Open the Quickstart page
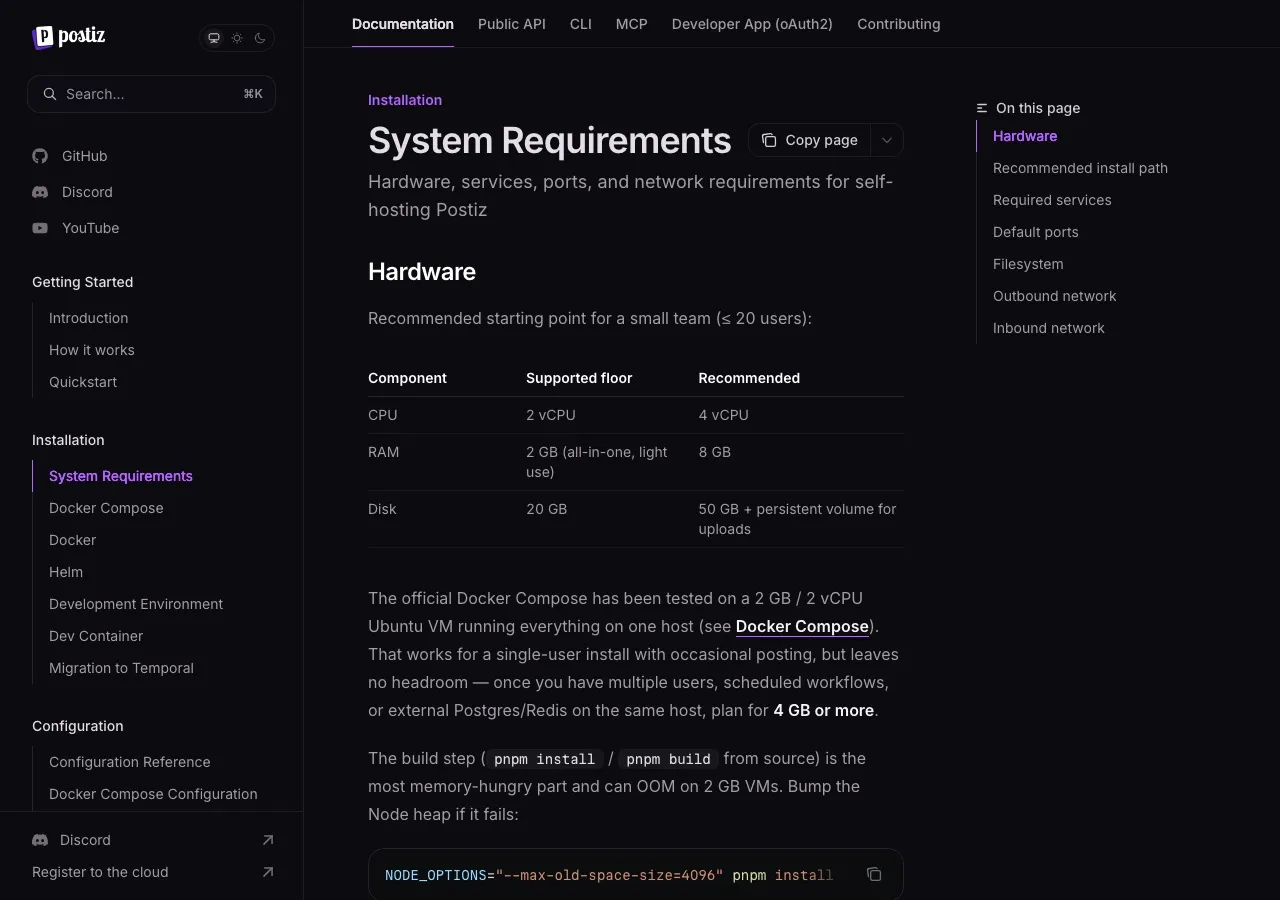This screenshot has width=1280, height=900. pyautogui.click(x=83, y=382)
